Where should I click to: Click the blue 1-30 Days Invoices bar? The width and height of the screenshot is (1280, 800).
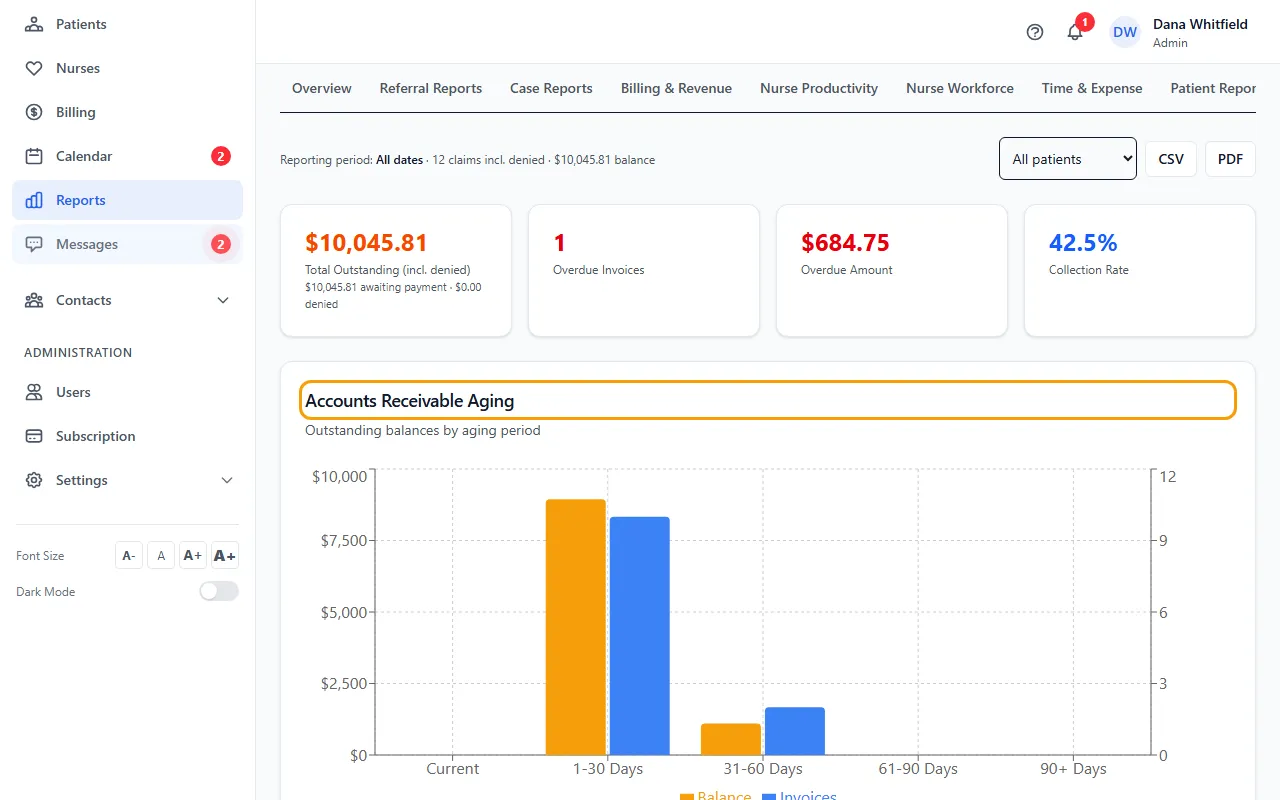[640, 636]
